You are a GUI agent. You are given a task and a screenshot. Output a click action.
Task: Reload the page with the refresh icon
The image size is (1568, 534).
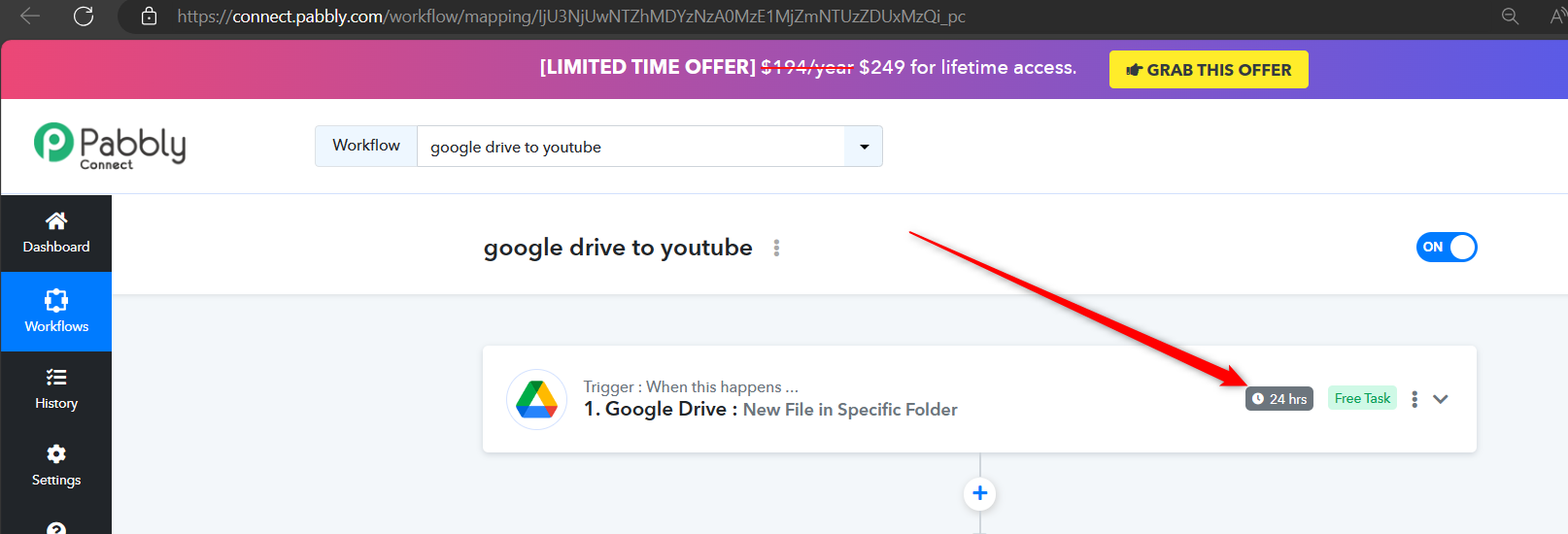[84, 16]
